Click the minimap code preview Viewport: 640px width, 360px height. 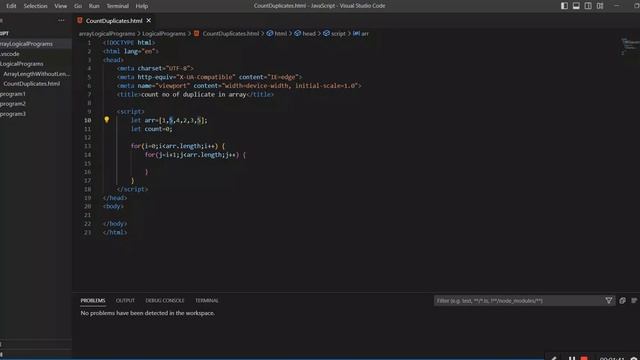pos(630,46)
